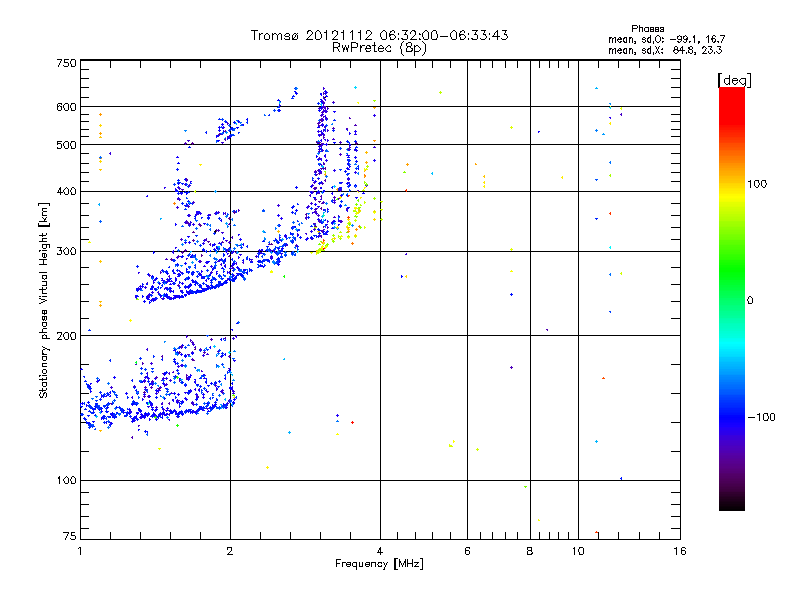Click the plot title Tromsø 20121112 06:32:00-06:33:43

point(379,35)
